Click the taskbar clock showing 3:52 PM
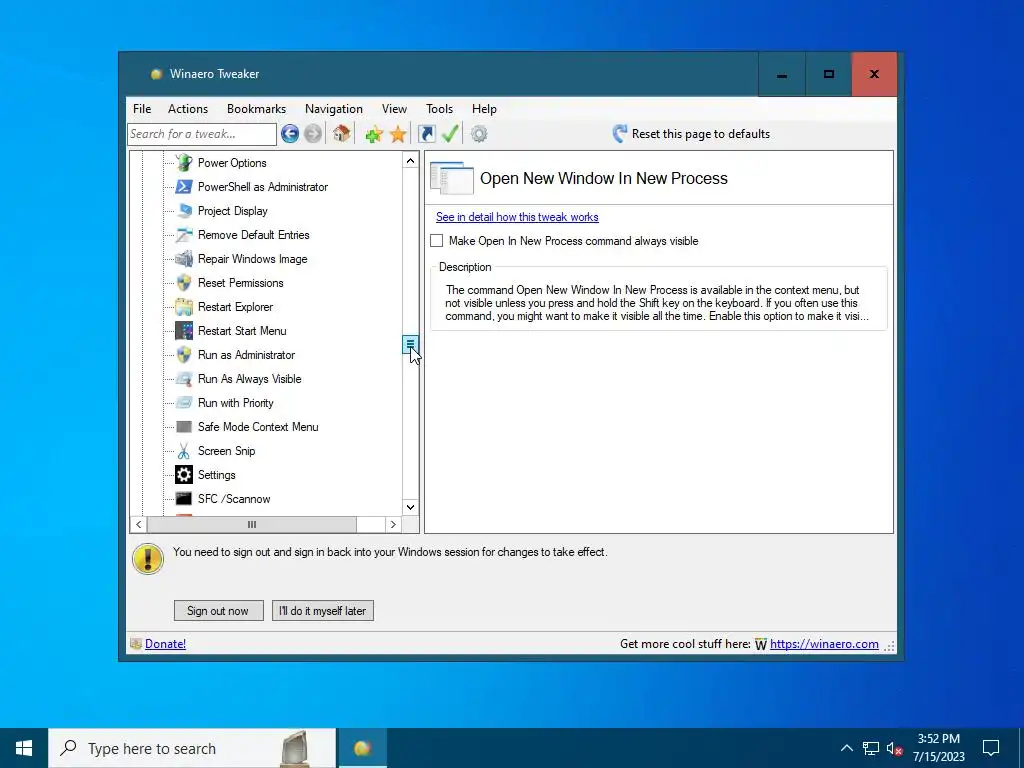 (938, 748)
